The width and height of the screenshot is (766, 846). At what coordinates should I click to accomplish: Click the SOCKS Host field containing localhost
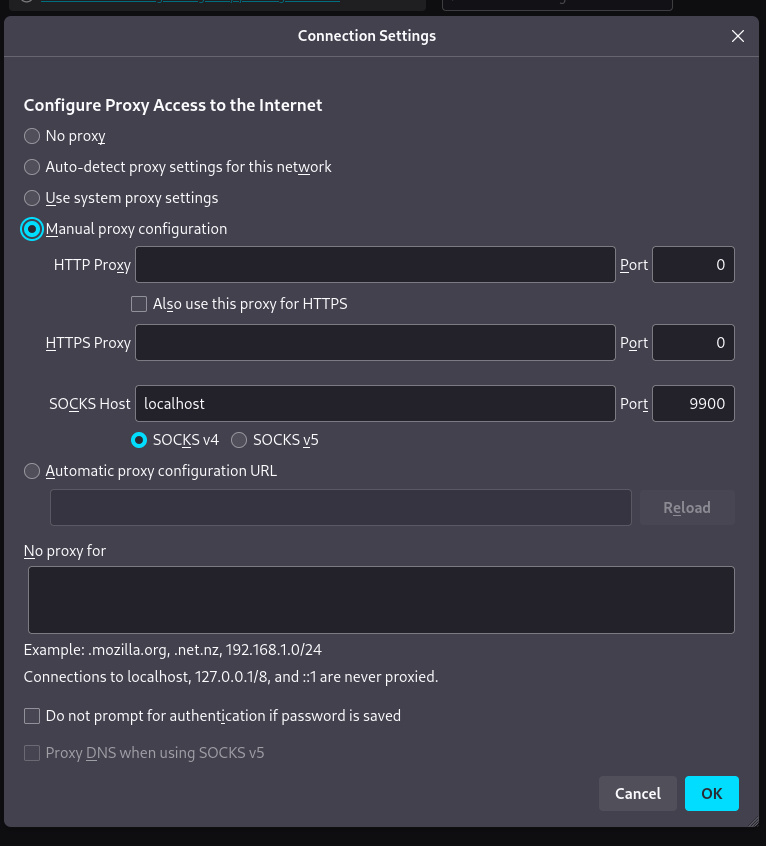click(375, 403)
